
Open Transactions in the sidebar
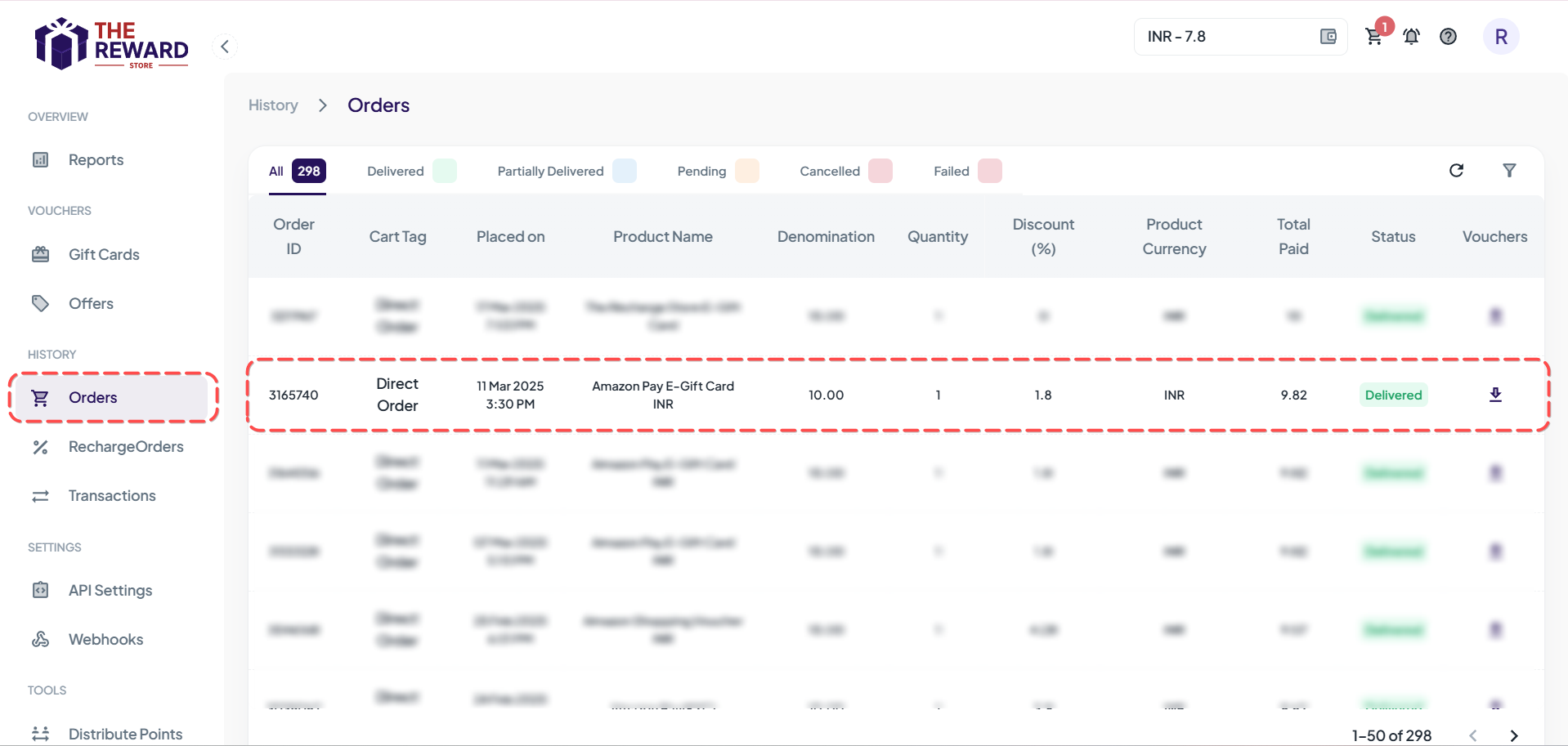112,496
